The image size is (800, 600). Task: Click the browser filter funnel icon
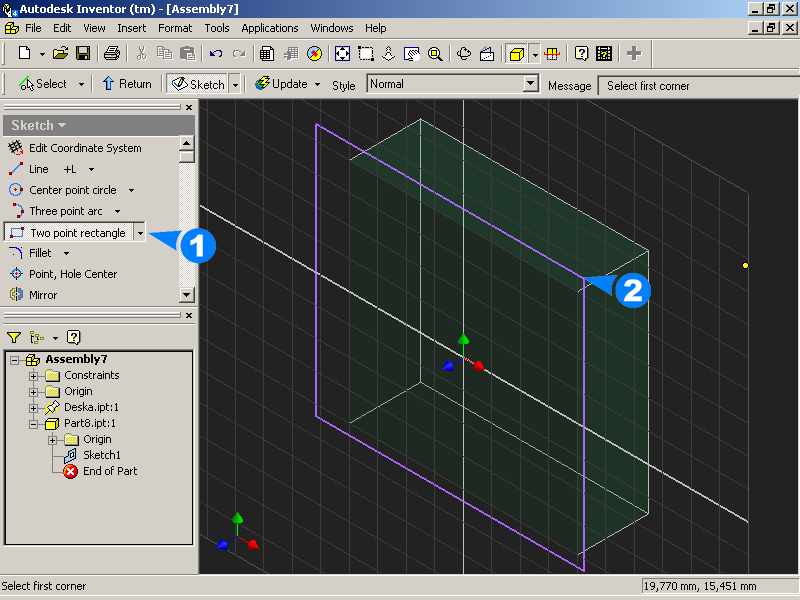tap(14, 337)
